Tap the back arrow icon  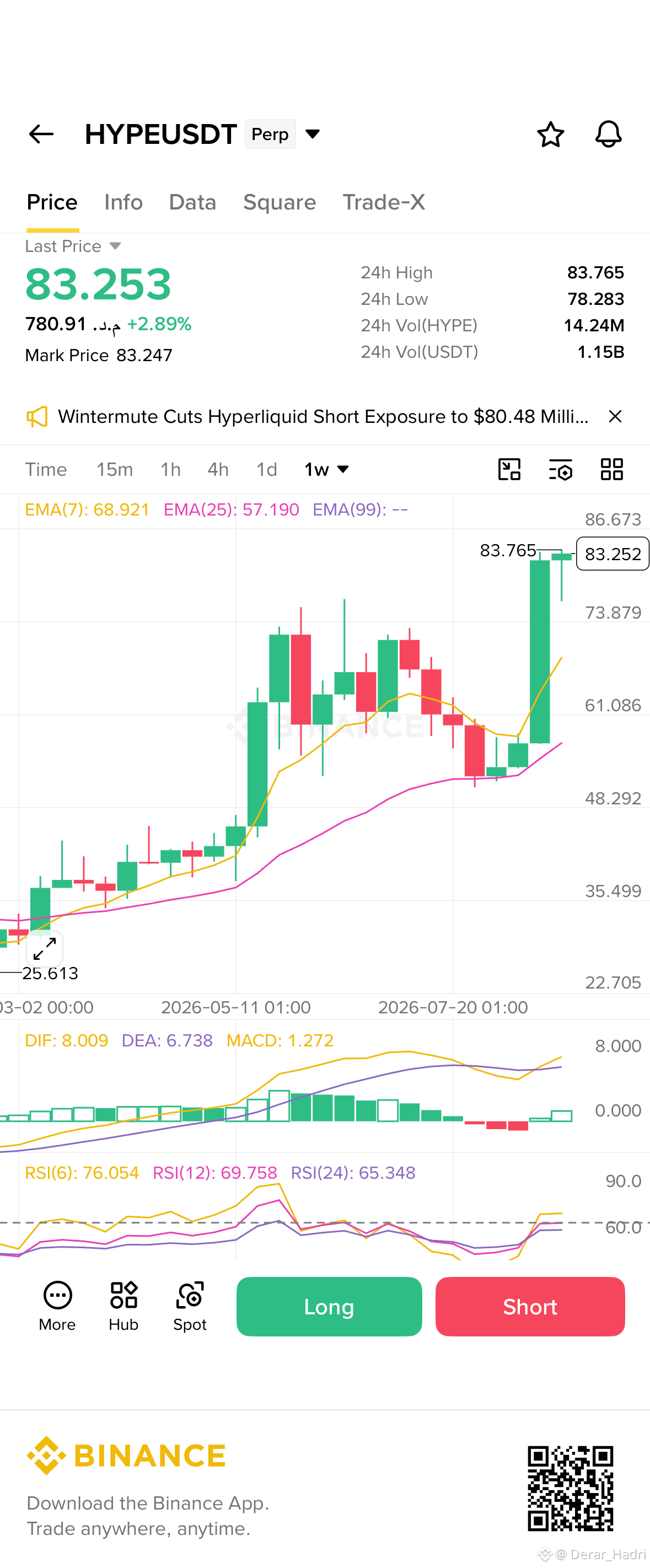41,134
